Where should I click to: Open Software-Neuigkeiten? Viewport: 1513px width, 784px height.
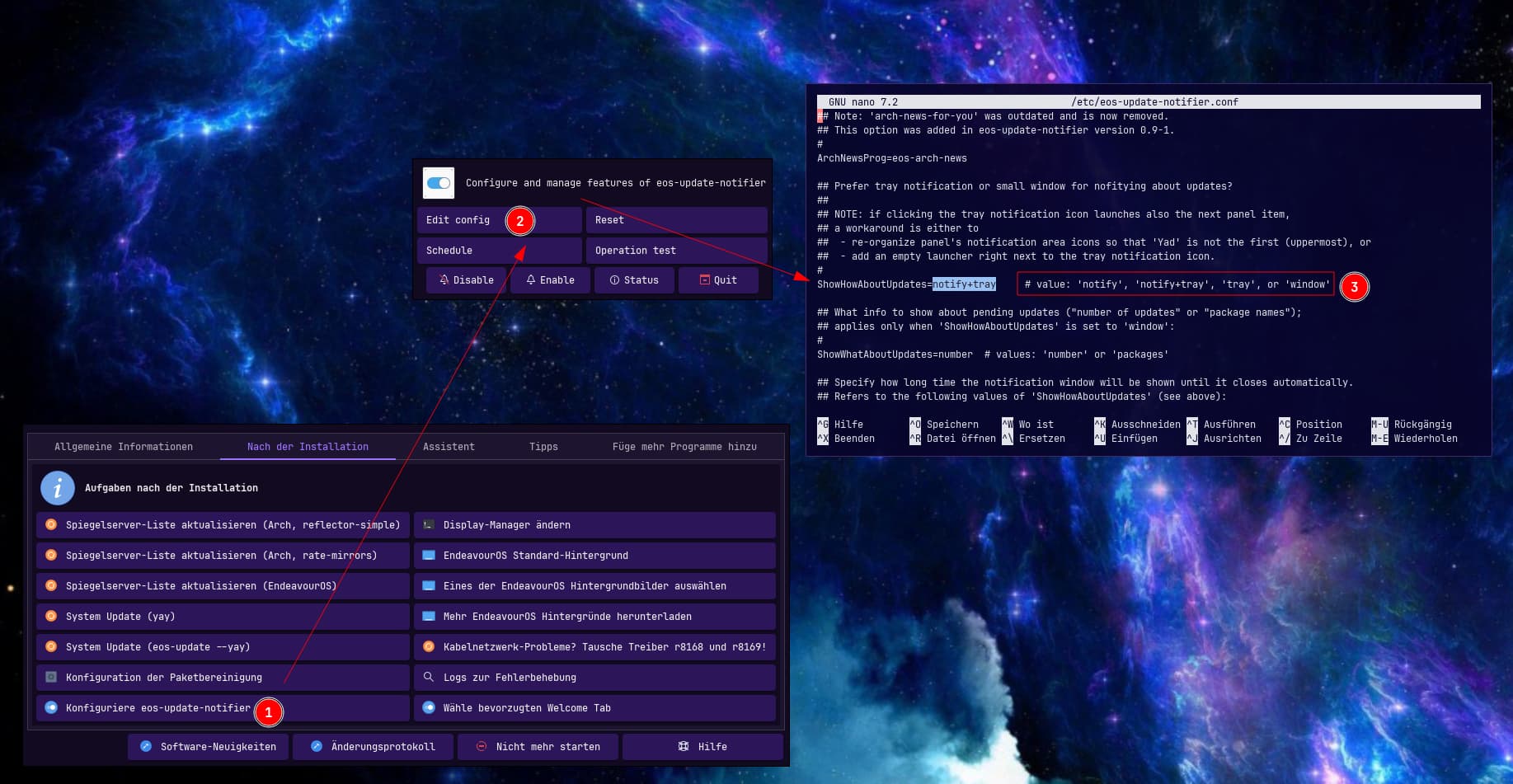pos(208,747)
